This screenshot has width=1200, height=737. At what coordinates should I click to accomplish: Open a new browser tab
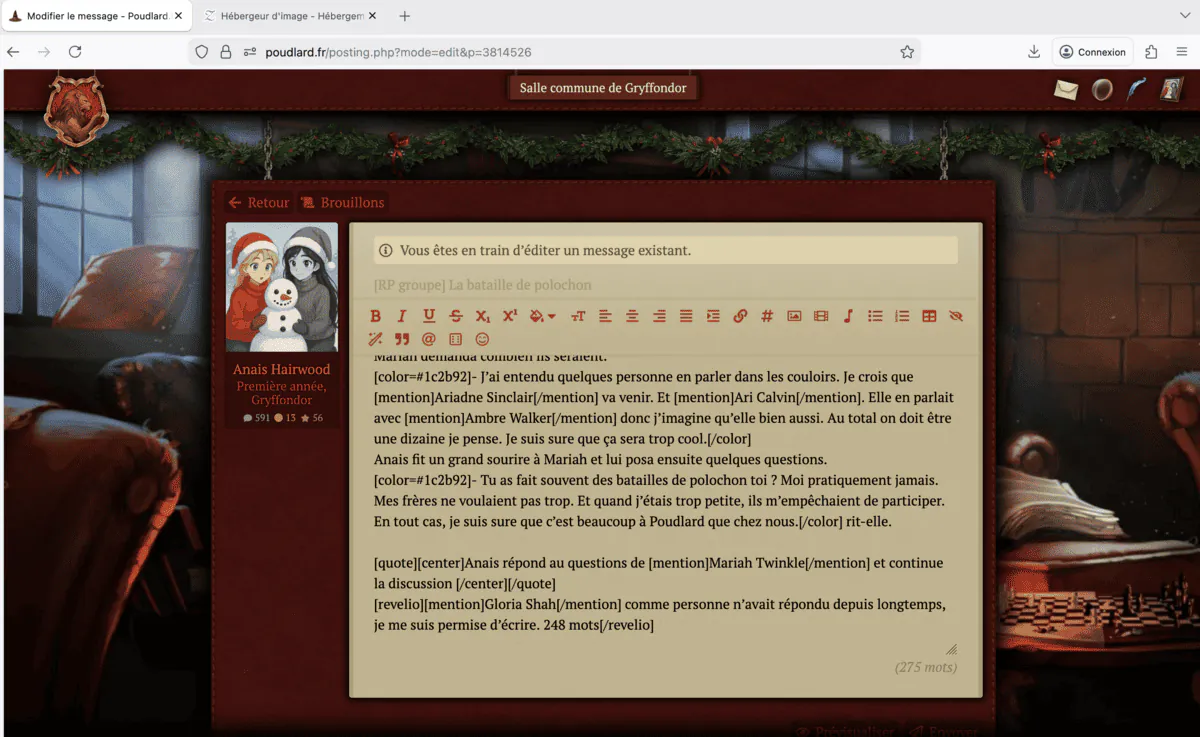405,16
